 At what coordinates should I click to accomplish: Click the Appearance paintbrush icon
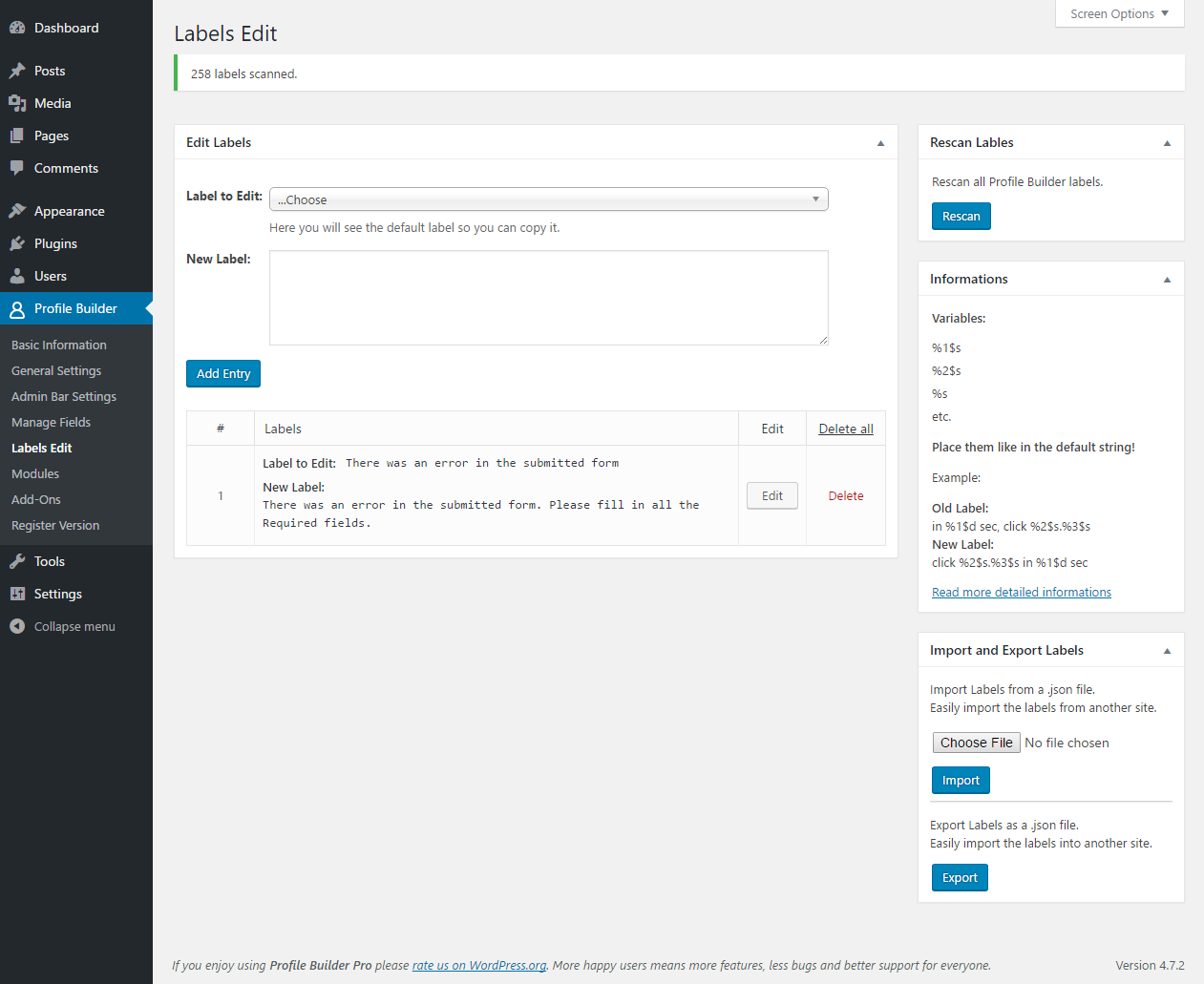(x=17, y=211)
